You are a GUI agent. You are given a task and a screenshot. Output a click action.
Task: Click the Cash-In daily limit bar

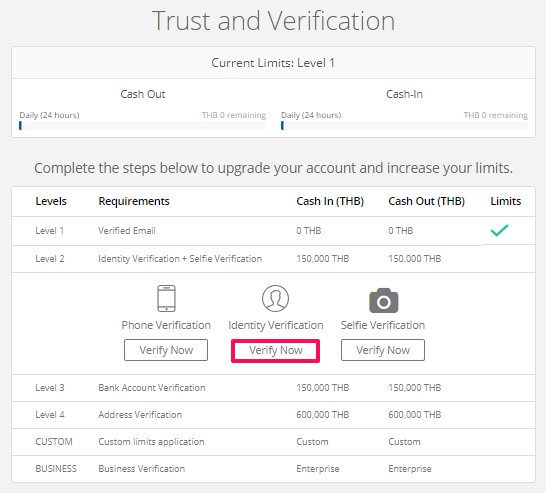click(x=404, y=126)
